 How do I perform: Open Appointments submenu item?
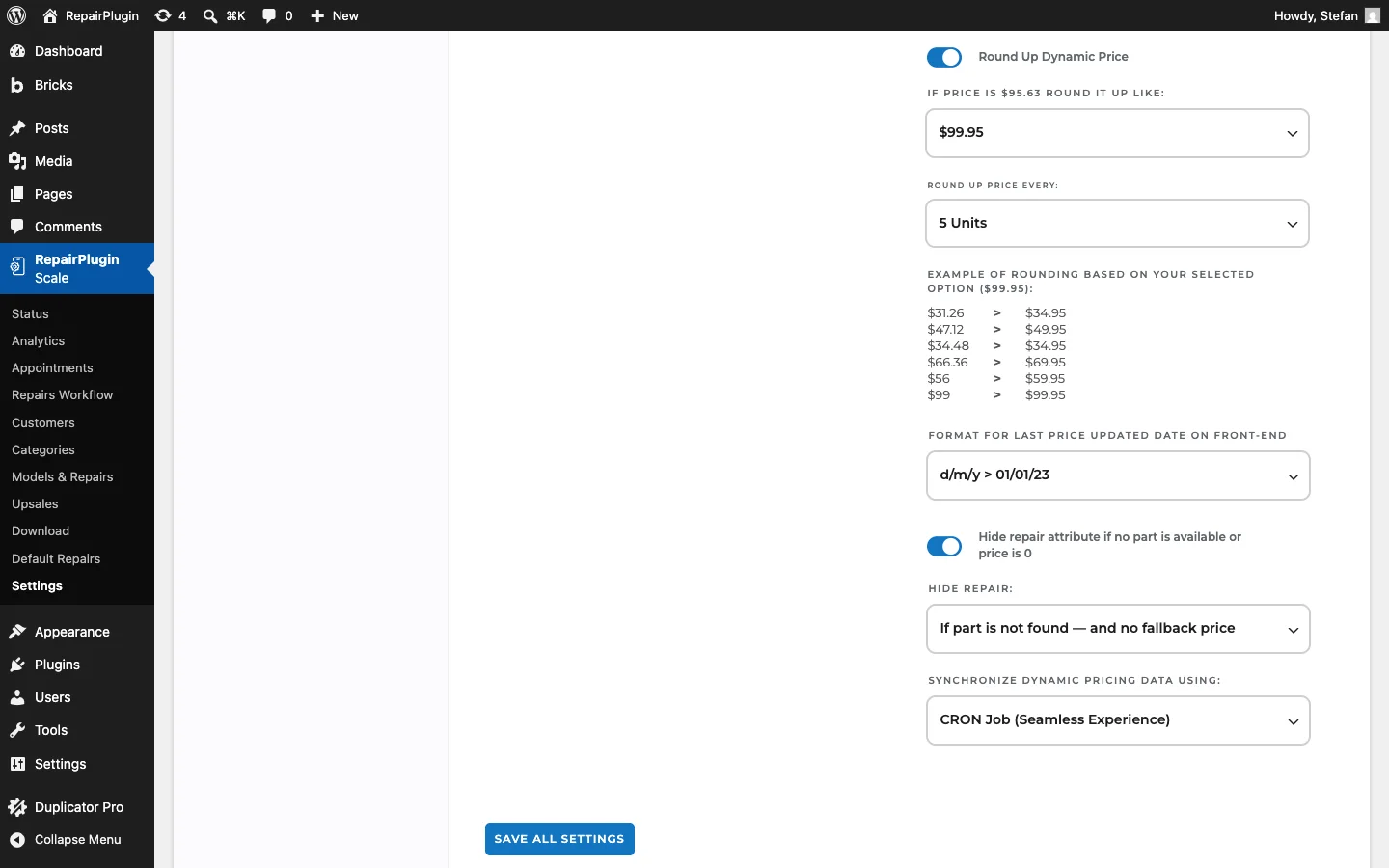[52, 368]
